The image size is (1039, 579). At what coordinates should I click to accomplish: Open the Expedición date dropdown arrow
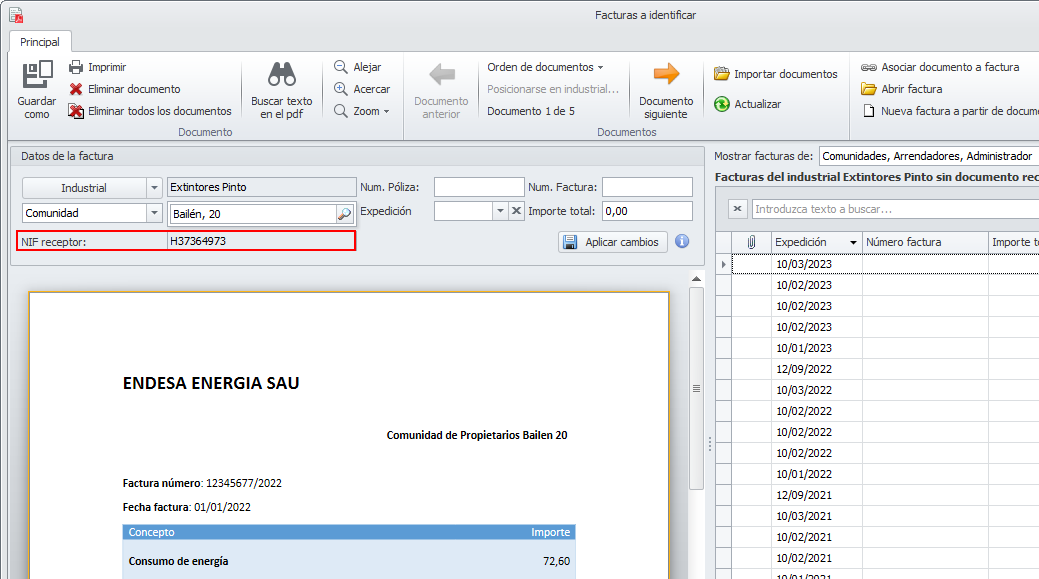click(500, 211)
